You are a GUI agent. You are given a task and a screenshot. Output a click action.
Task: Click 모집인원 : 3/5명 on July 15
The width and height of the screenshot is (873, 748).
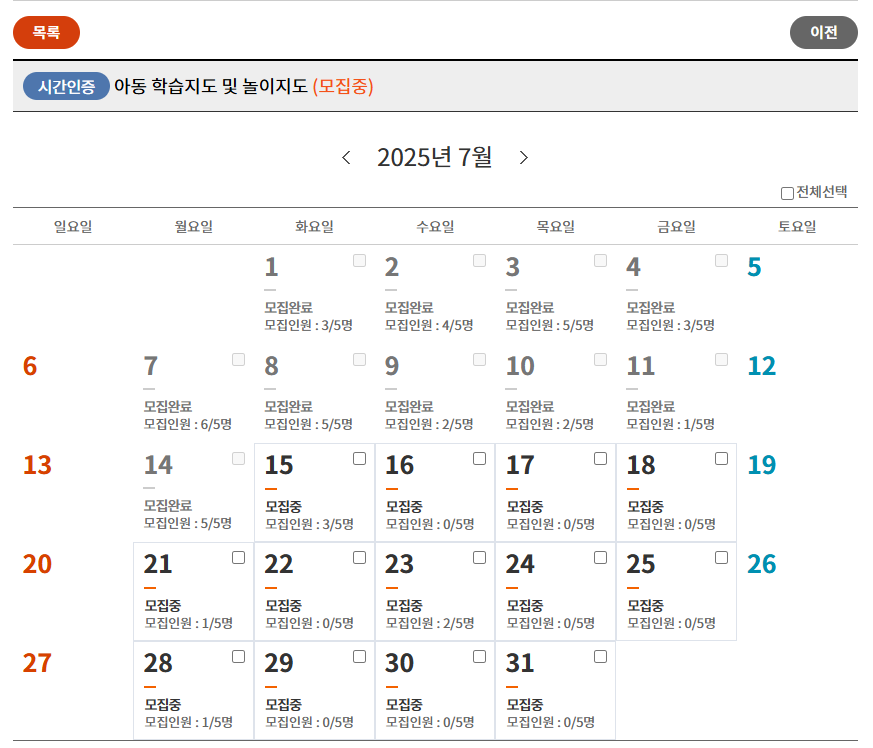tap(310, 524)
